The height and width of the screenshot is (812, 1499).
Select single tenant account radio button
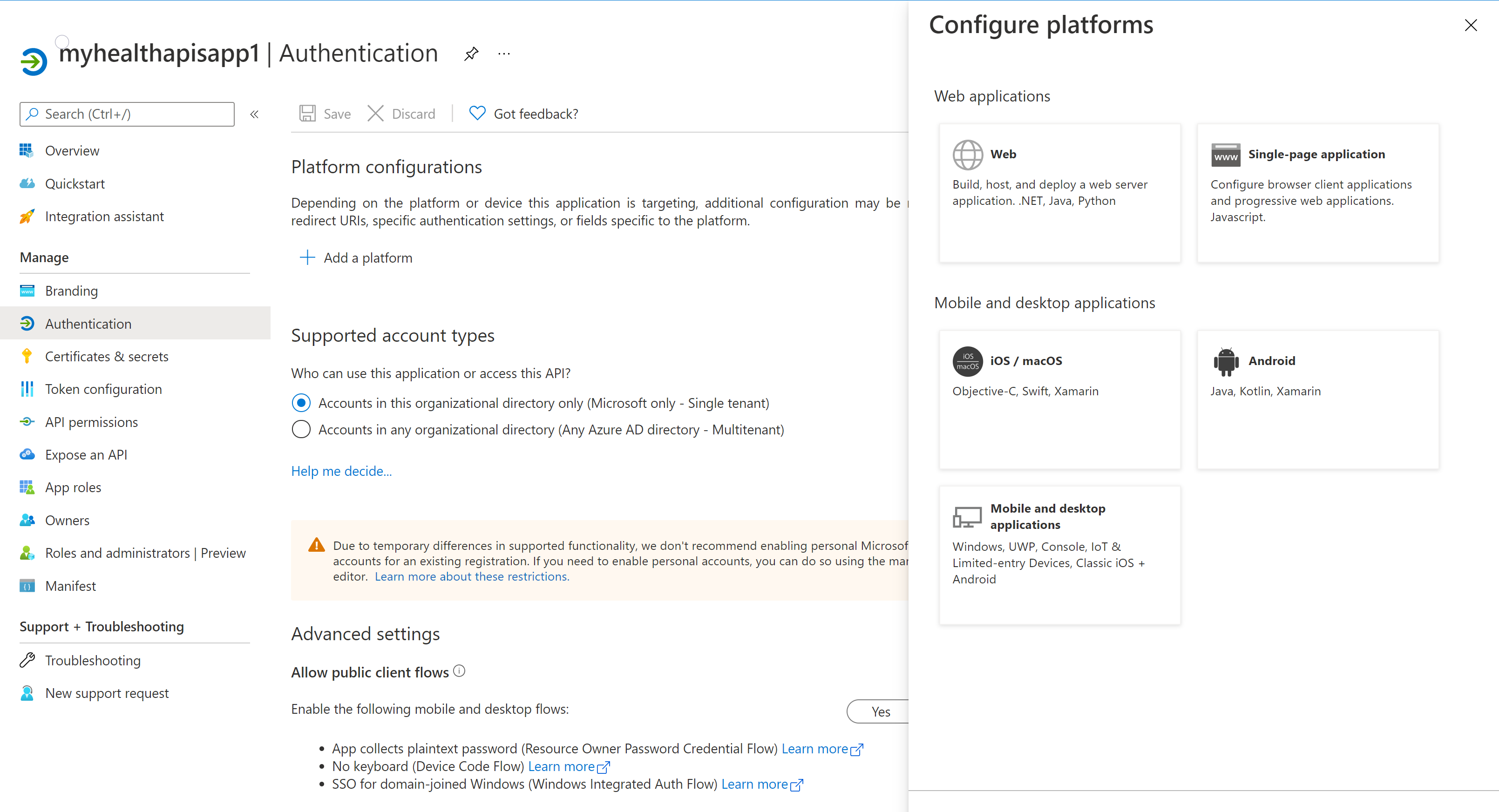click(301, 403)
